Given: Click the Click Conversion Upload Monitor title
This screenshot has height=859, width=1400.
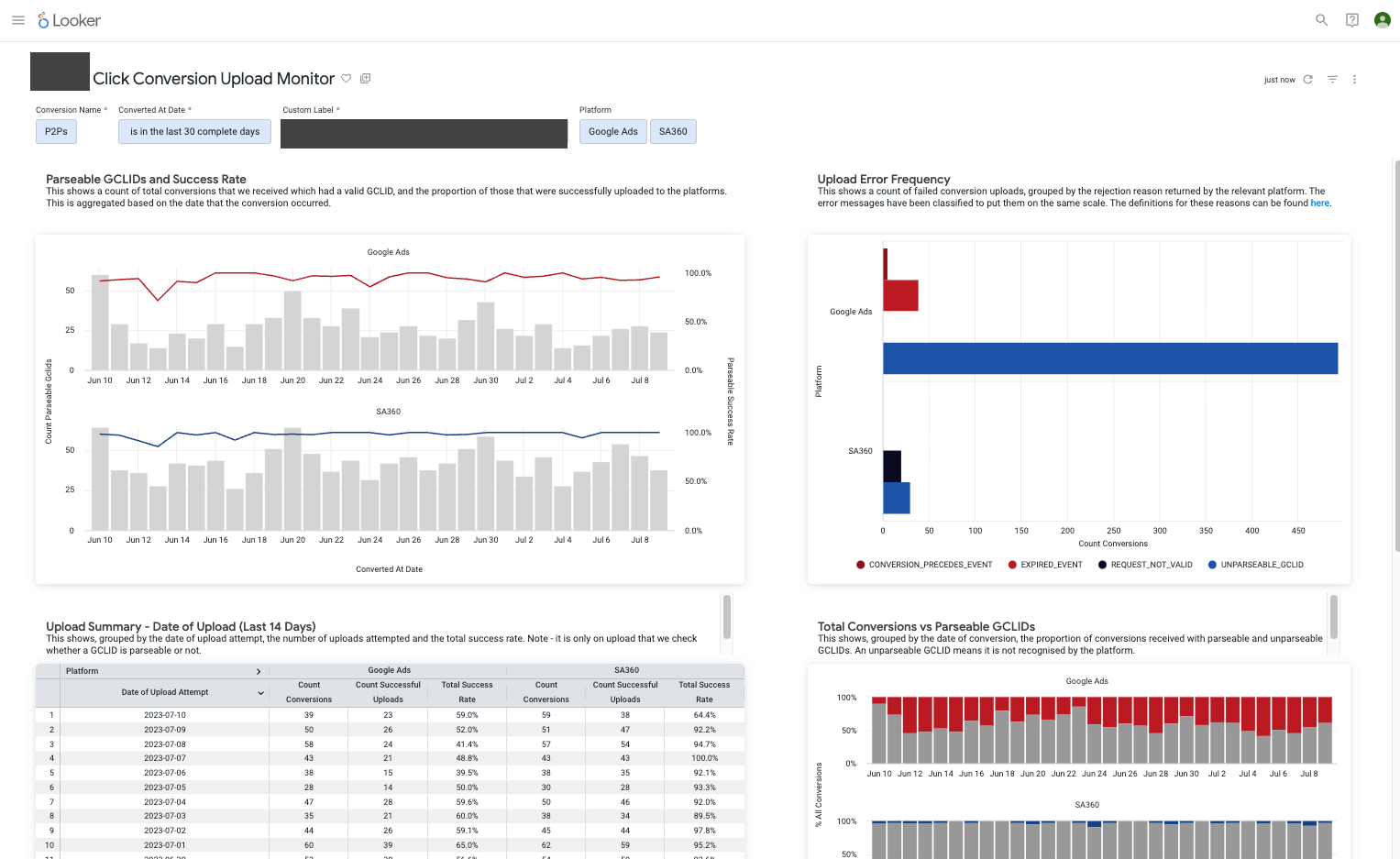Looking at the screenshot, I should coord(214,79).
